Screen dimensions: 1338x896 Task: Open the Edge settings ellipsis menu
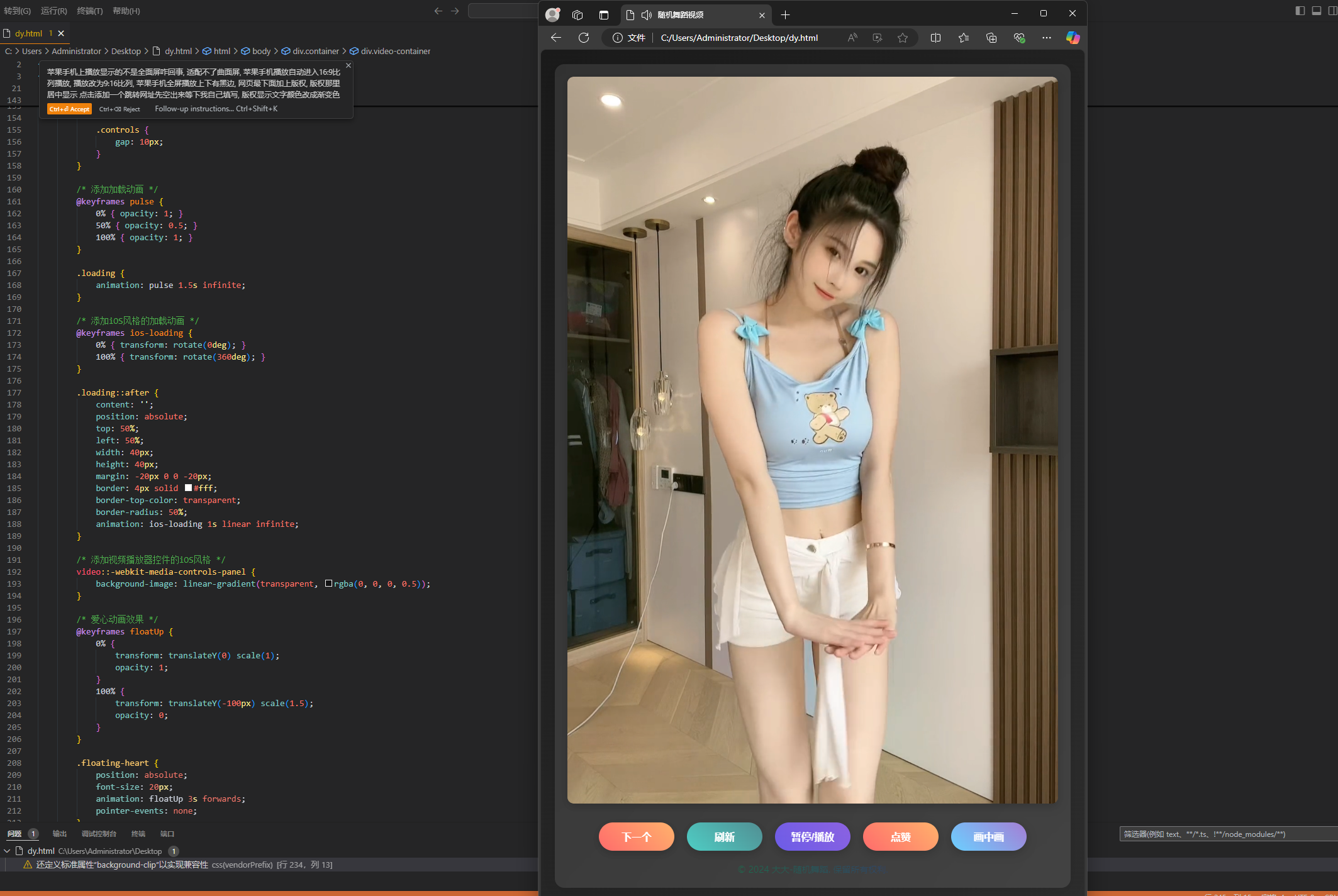coord(1046,38)
